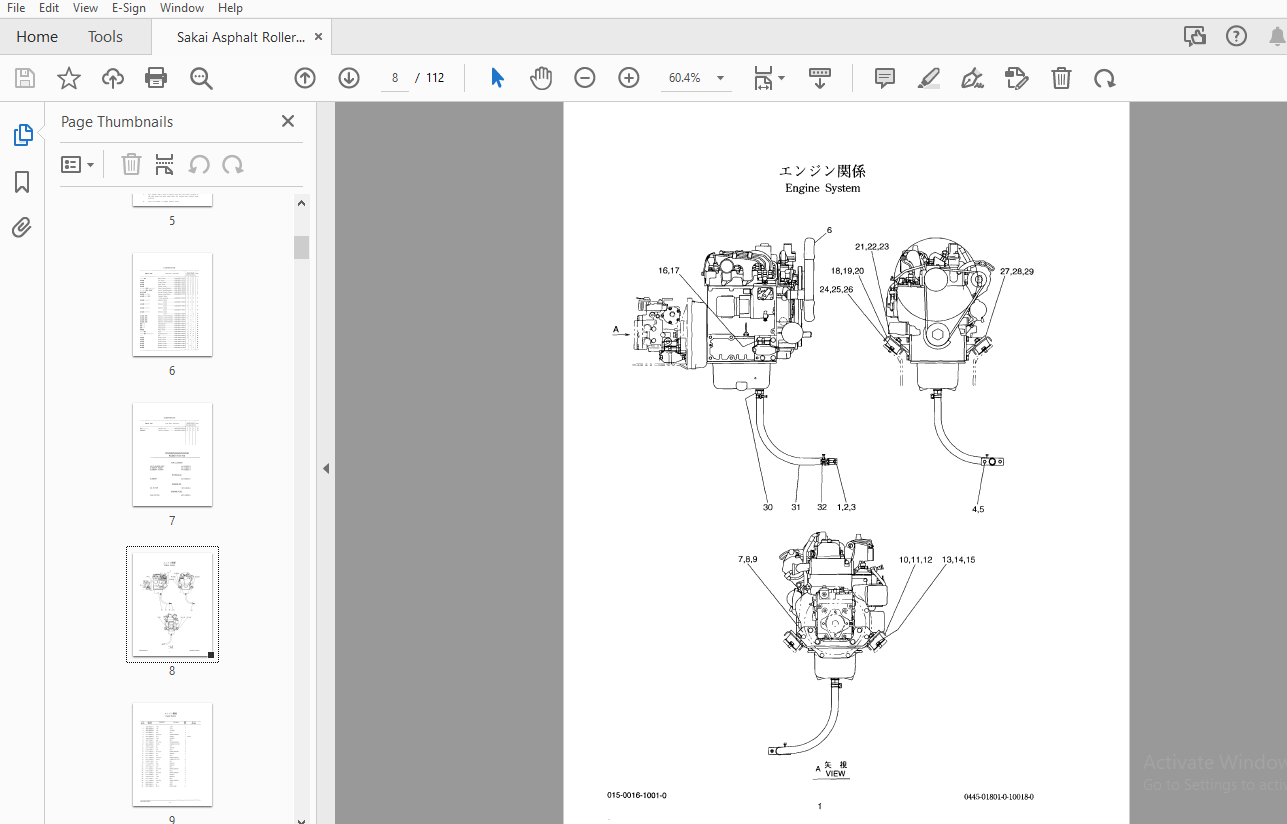Open the File menu
1287x824 pixels.
pos(16,8)
